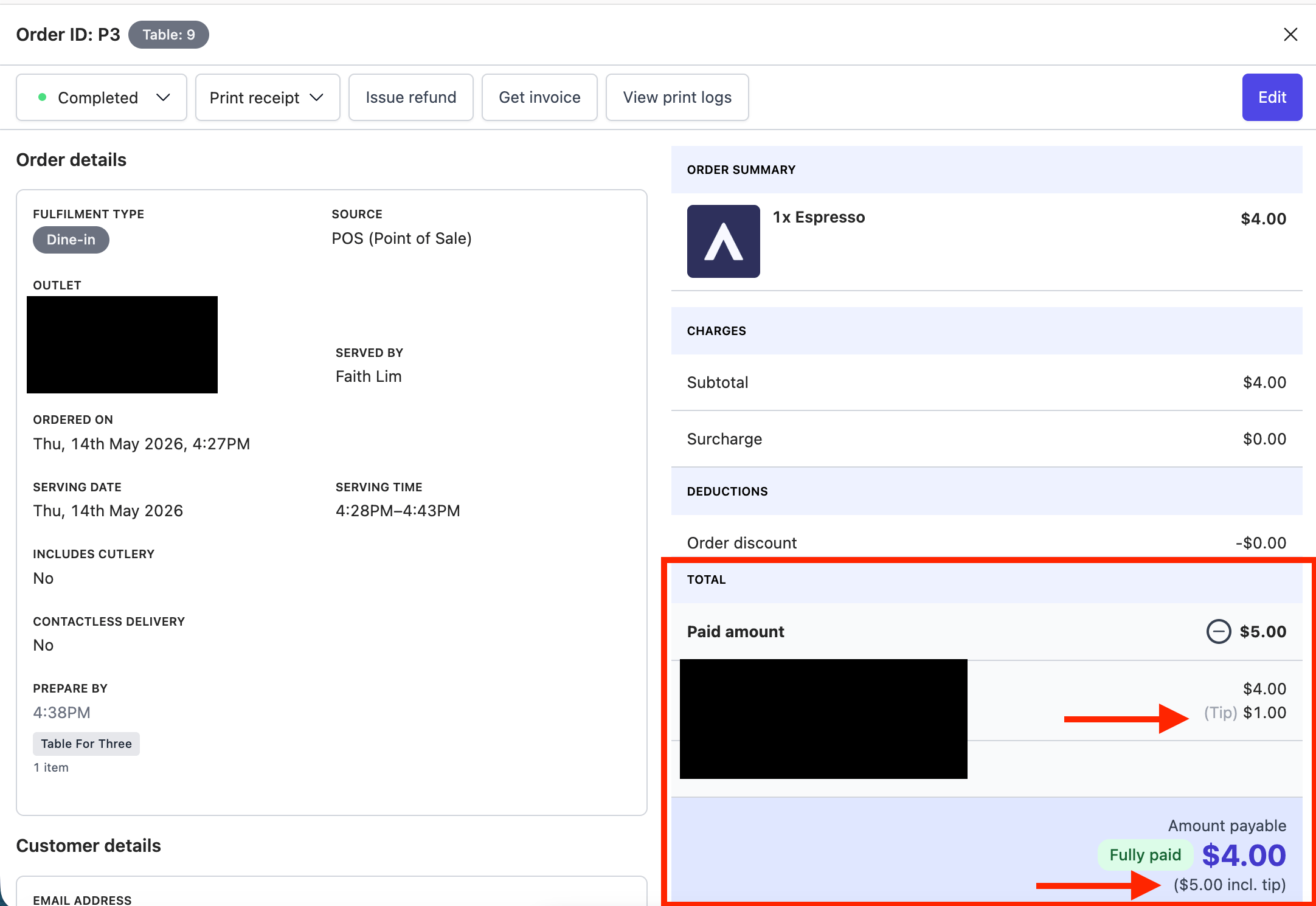Screen dimensions: 1316x906
Task: Click the Order discount -$0.00 value
Action: [x=1261, y=543]
